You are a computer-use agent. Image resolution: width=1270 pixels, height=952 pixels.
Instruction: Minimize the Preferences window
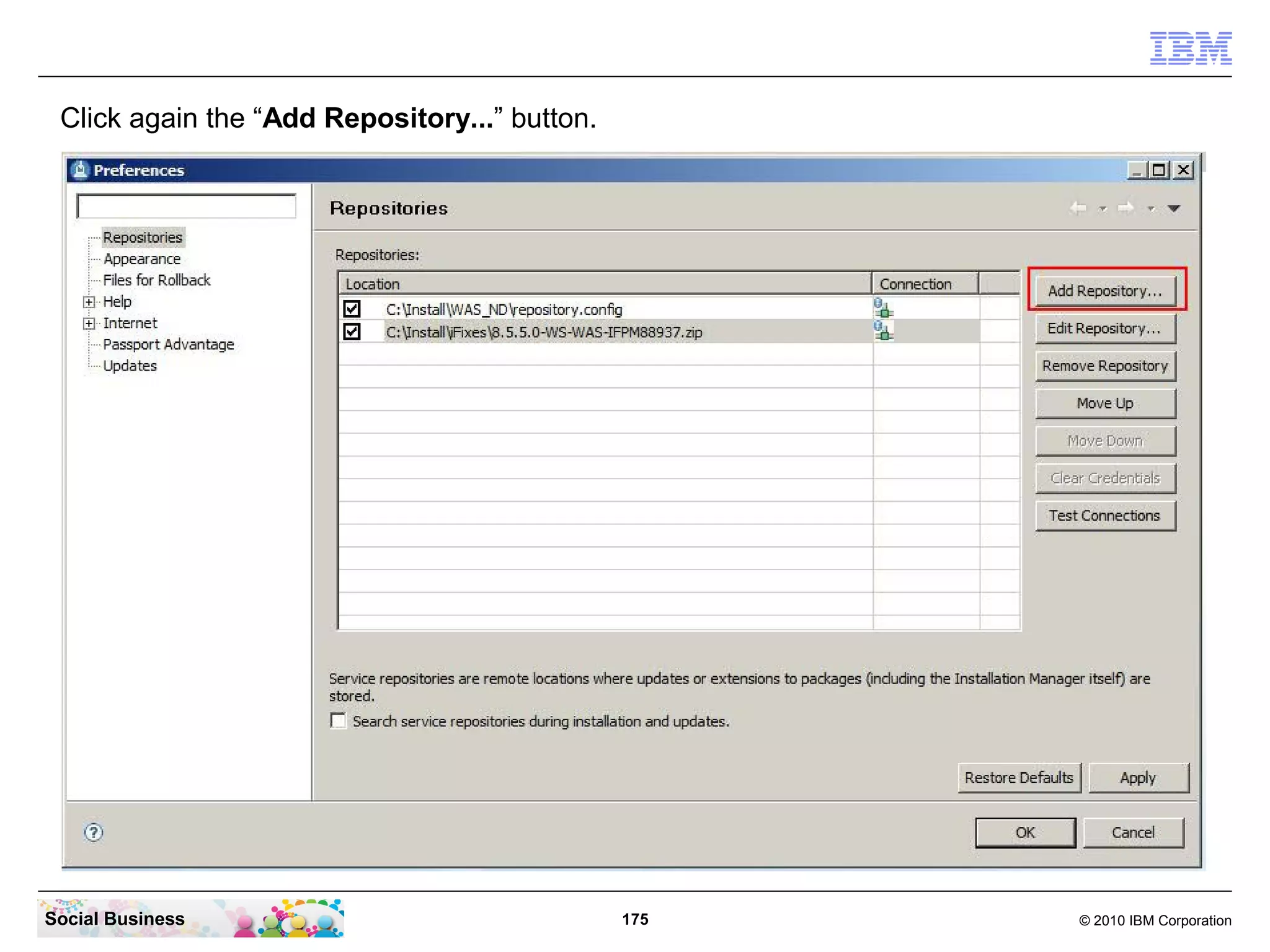(x=1136, y=170)
